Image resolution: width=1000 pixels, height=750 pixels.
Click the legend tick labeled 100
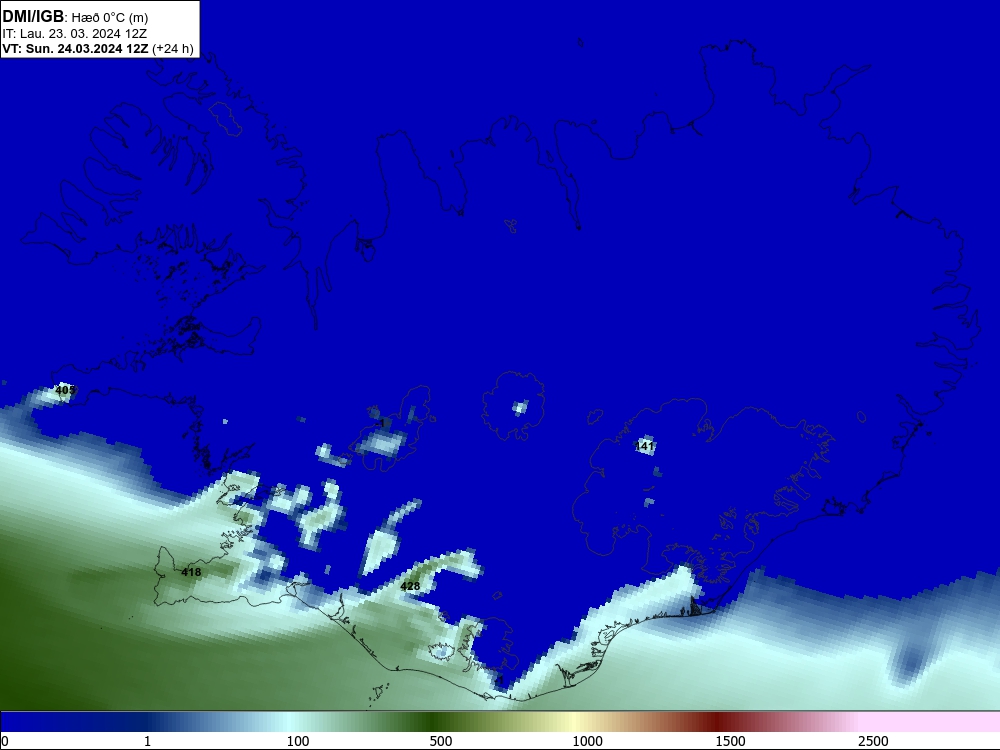298,741
